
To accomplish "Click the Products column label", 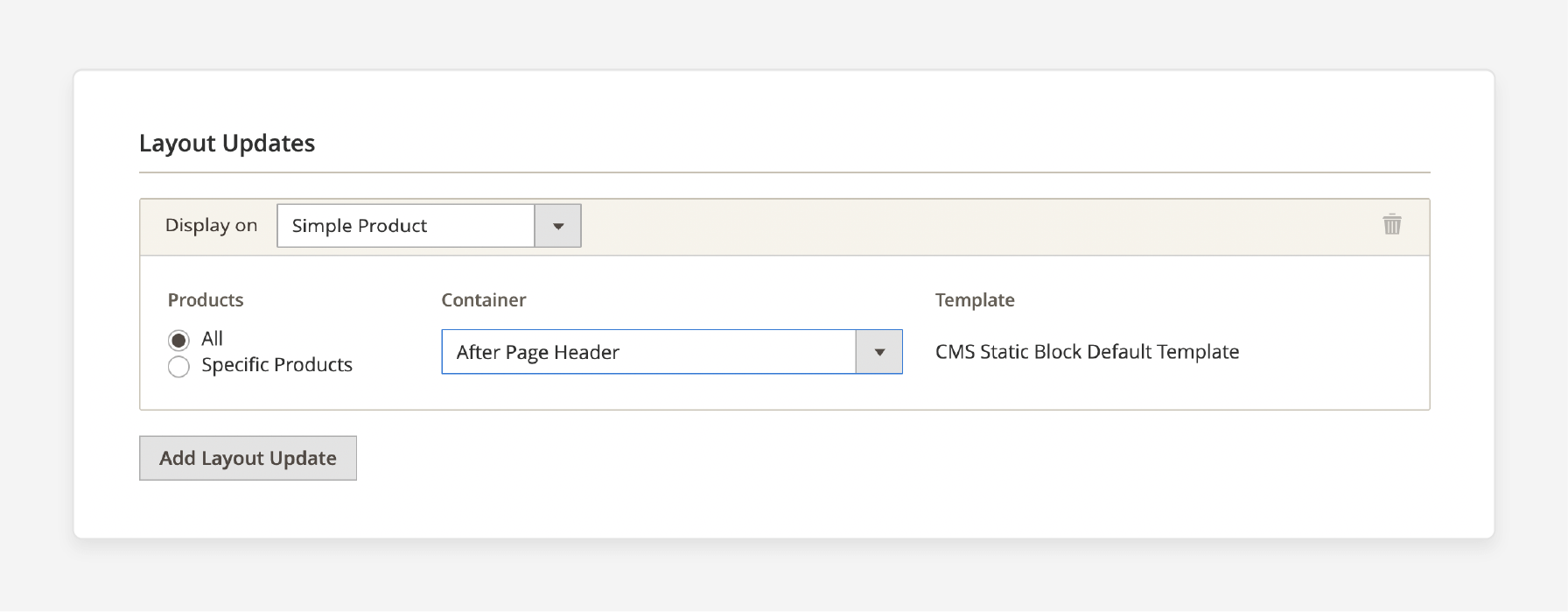I will click(206, 300).
